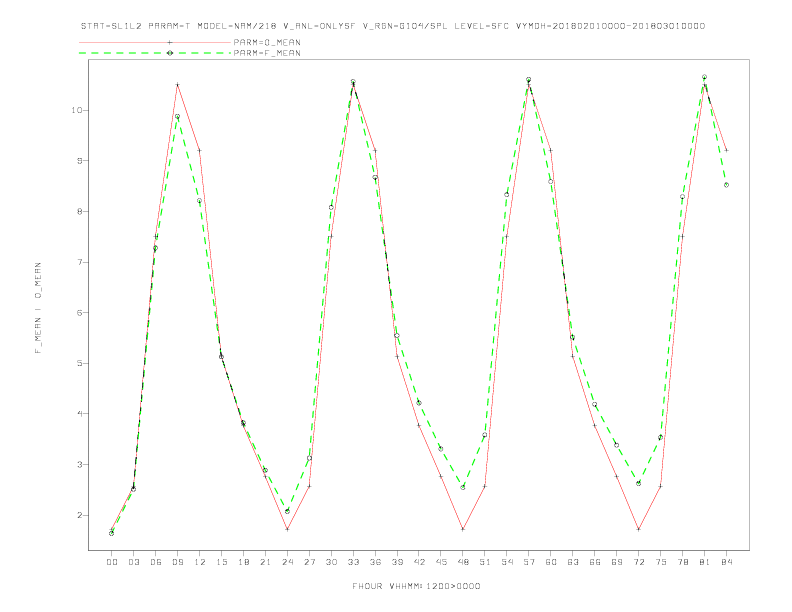
Task: Click the x-axis tick label 30
Action: (331, 562)
